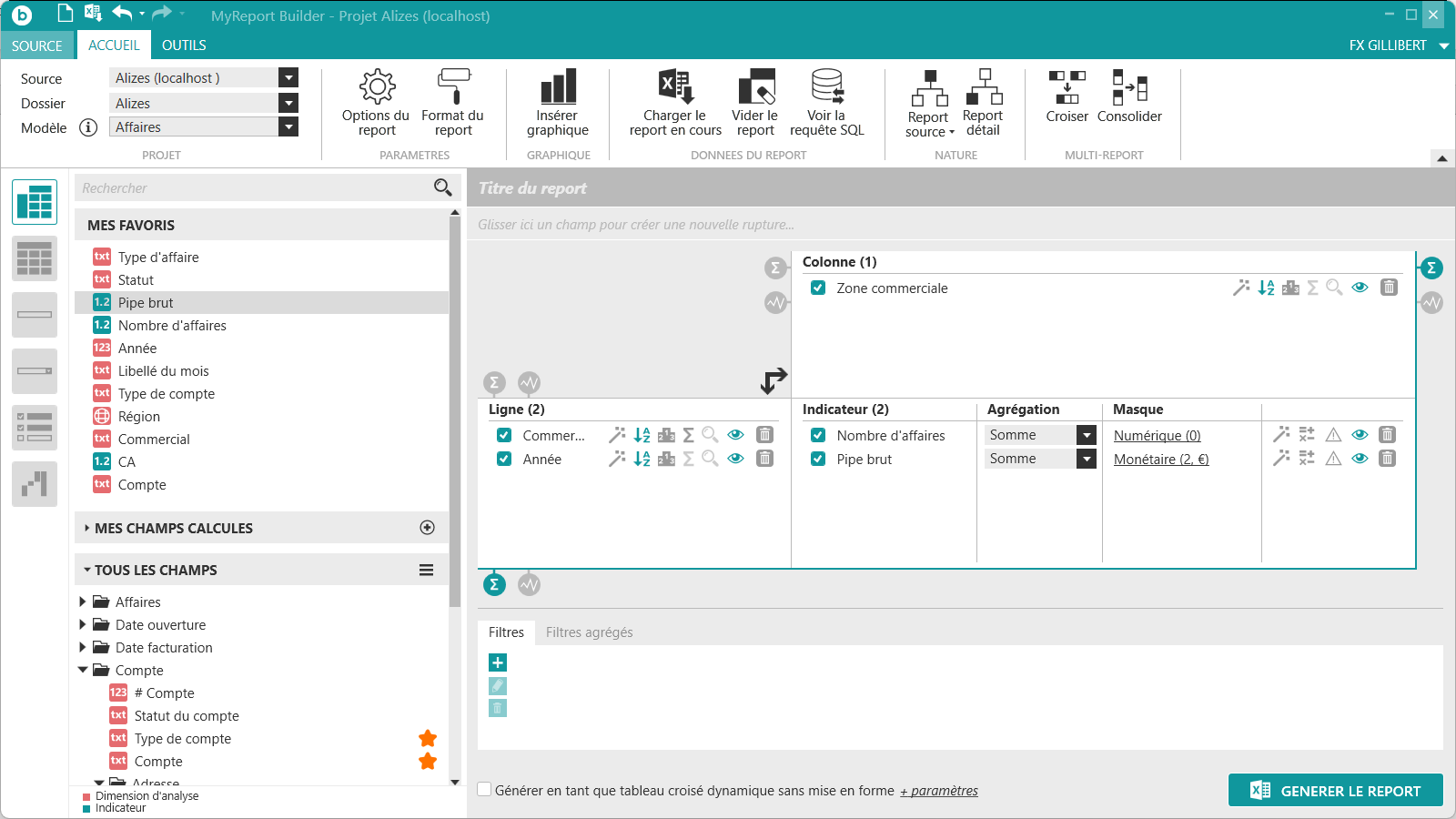Open the Monétaire (2, €) mask link
1456x819 pixels.
1161,460
